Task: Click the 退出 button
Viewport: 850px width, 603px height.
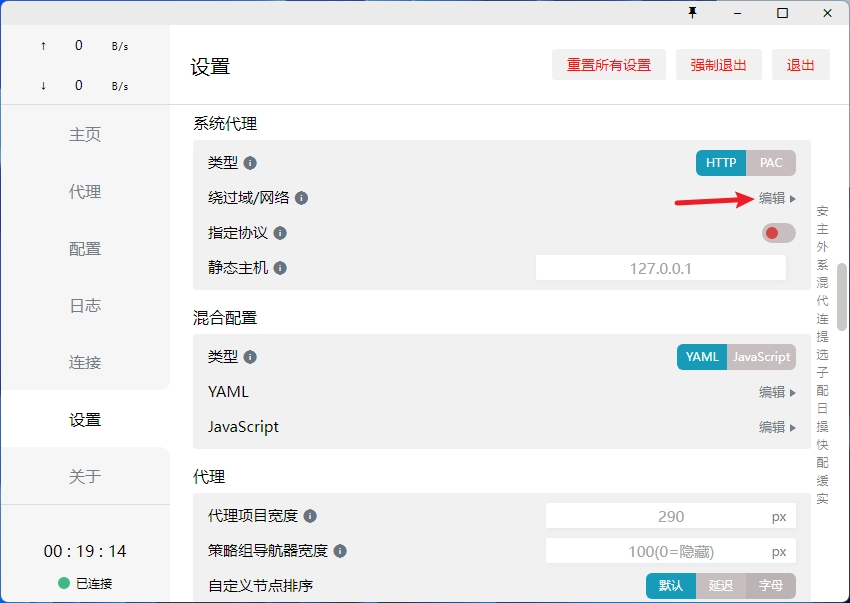Action: click(x=800, y=64)
